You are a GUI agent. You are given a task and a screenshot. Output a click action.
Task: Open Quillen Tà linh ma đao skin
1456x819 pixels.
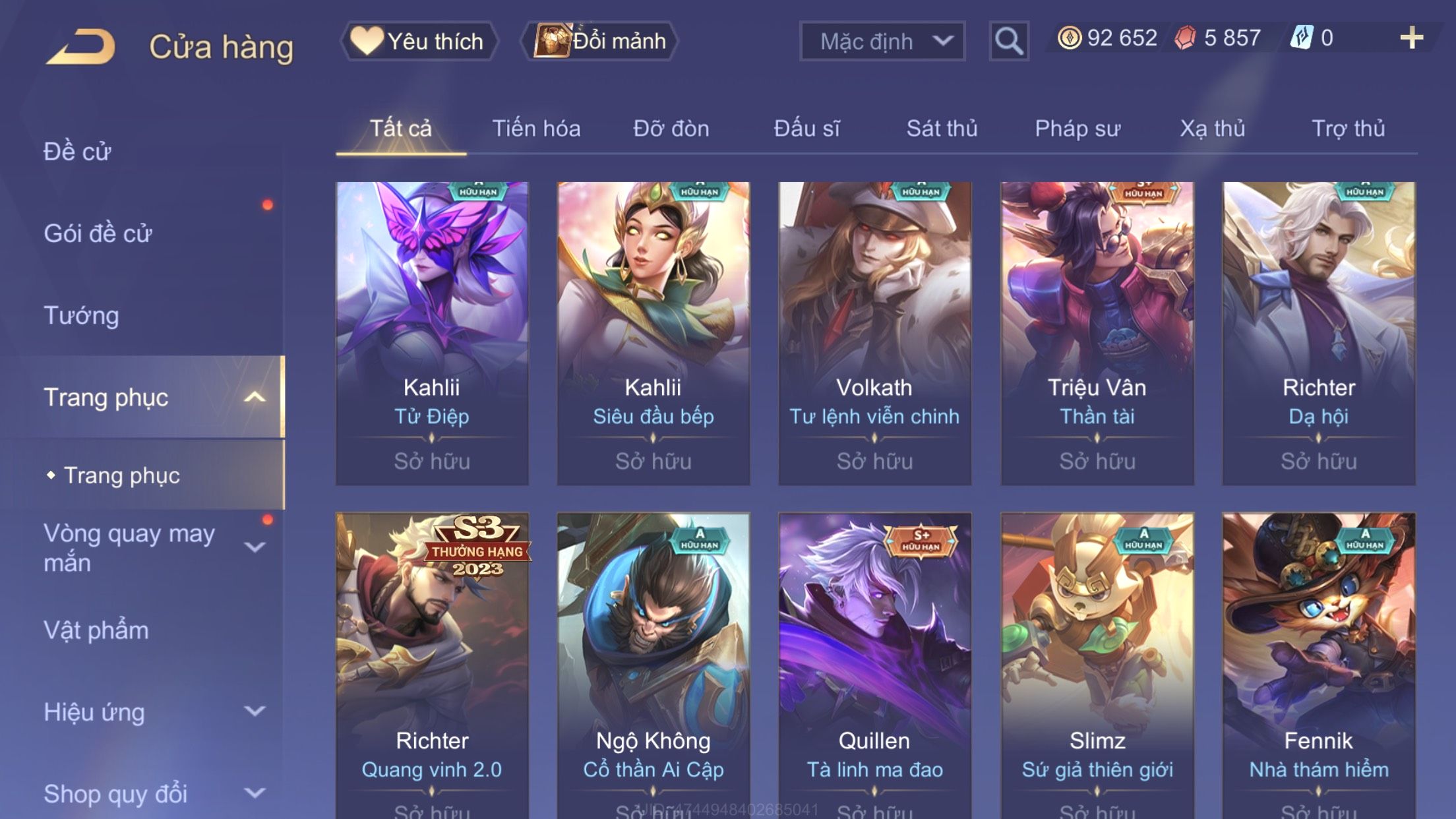[x=874, y=666]
